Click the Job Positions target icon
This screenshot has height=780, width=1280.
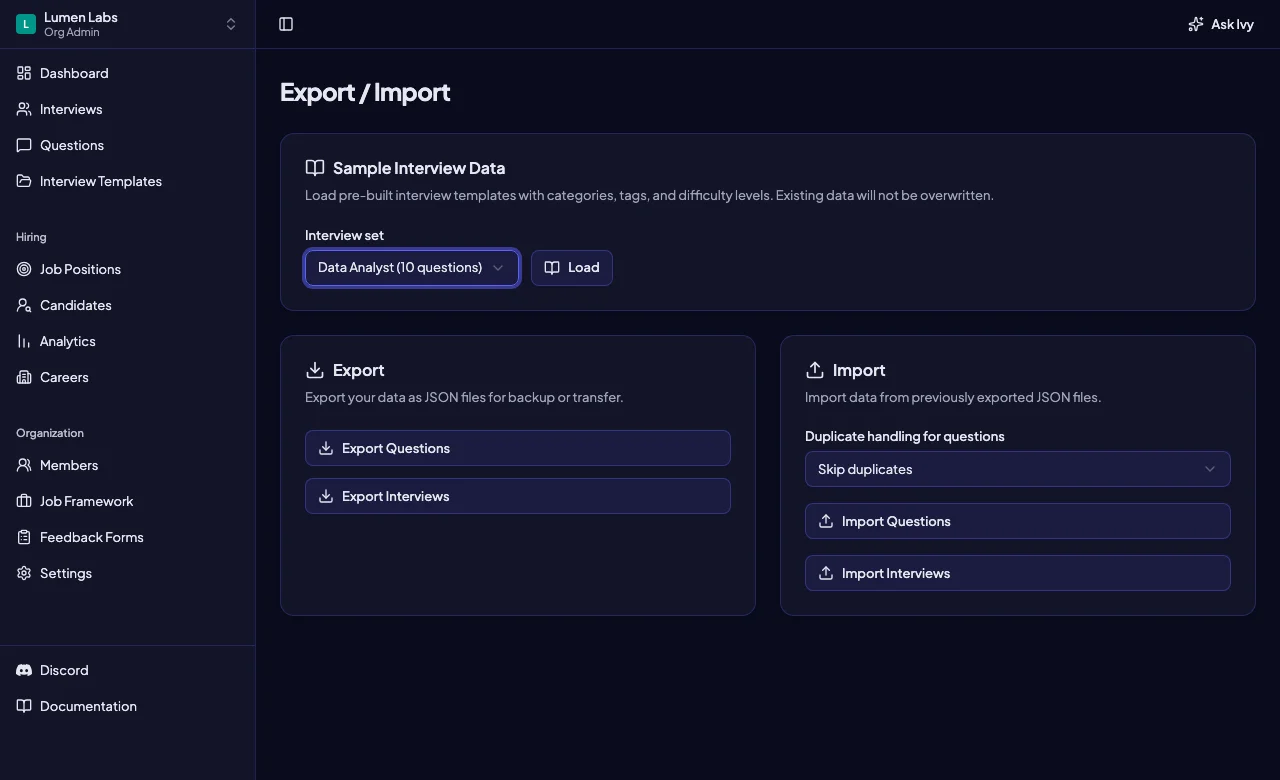pyautogui.click(x=24, y=269)
